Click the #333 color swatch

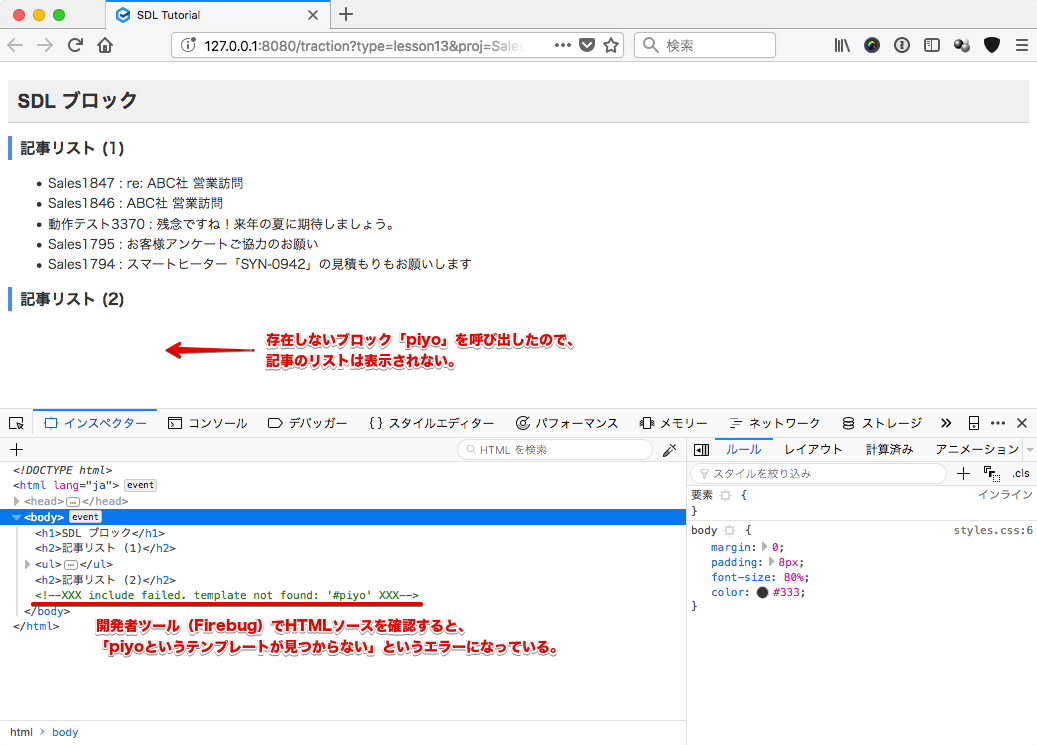coord(762,592)
